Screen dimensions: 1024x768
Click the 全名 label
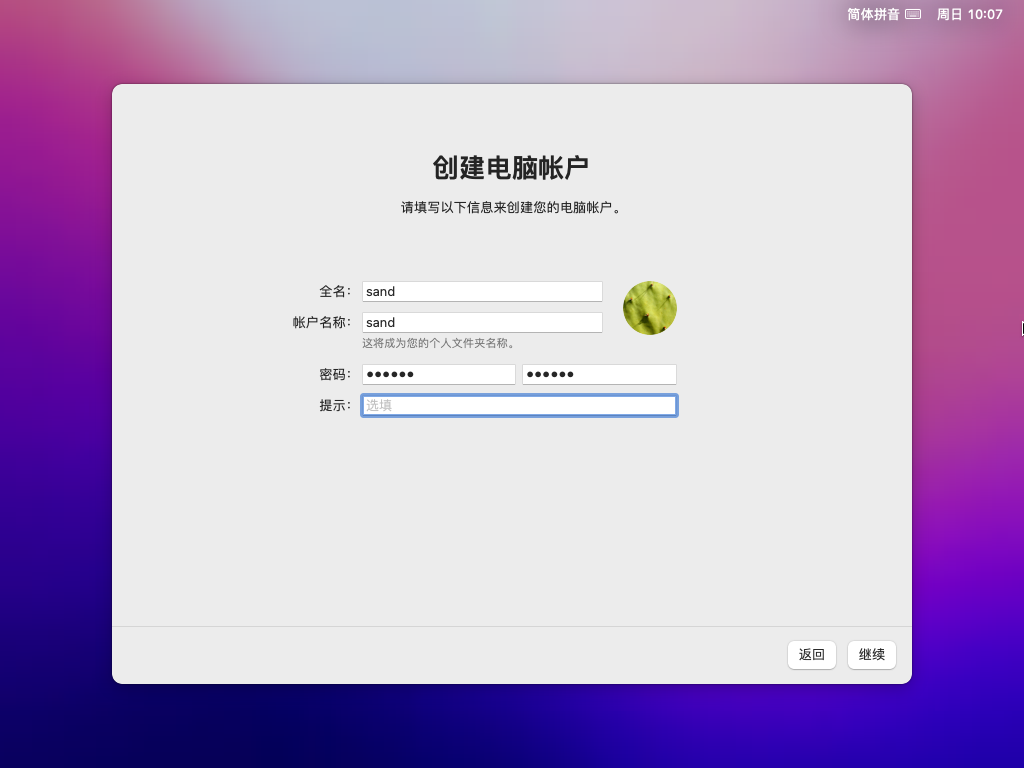334,292
